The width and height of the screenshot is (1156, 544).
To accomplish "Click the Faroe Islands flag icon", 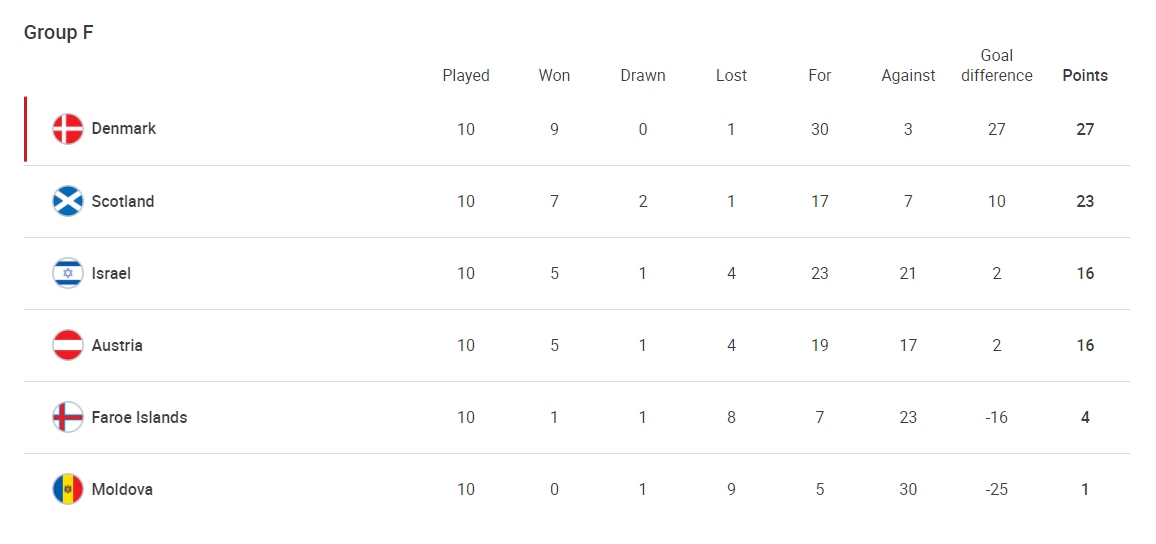I will 68,417.
